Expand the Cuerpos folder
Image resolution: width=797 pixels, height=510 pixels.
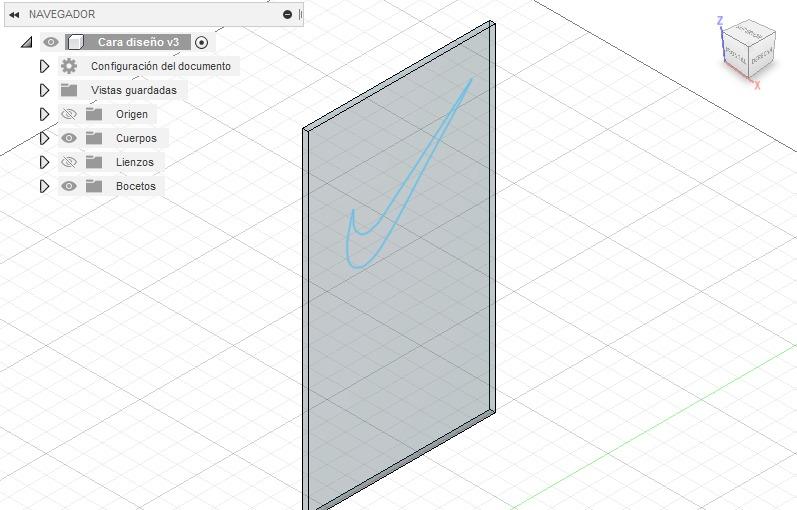(44, 138)
